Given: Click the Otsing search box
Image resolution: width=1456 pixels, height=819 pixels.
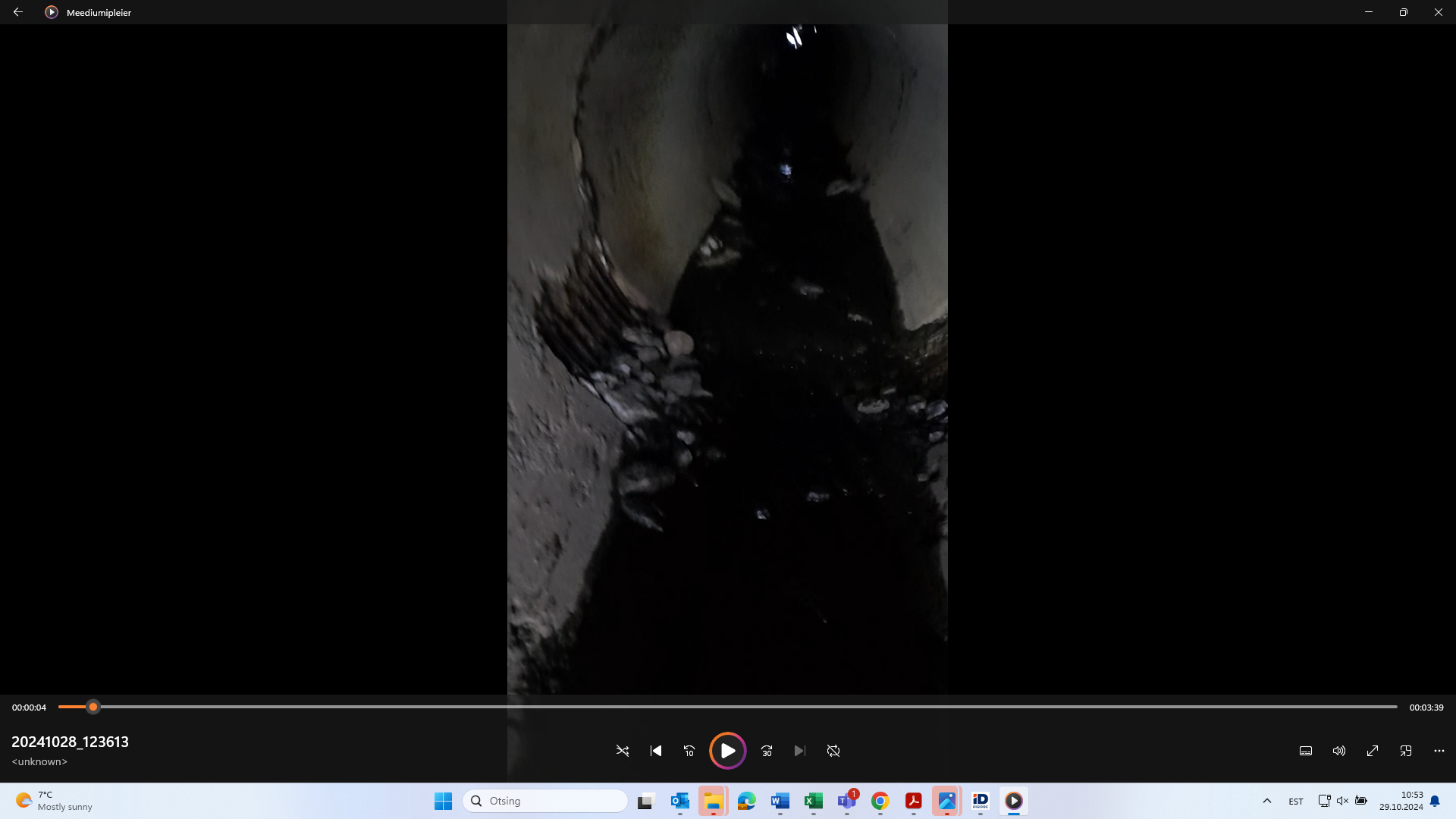Looking at the screenshot, I should 546,801.
